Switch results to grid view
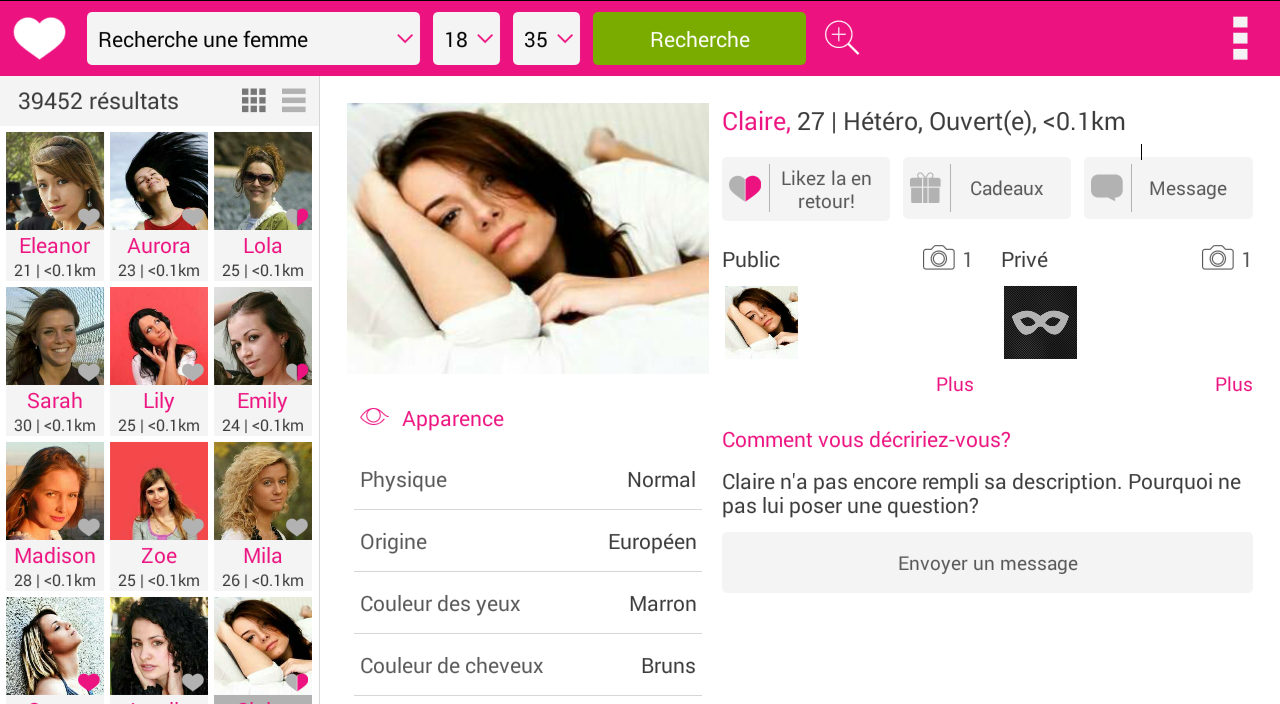 (x=254, y=100)
